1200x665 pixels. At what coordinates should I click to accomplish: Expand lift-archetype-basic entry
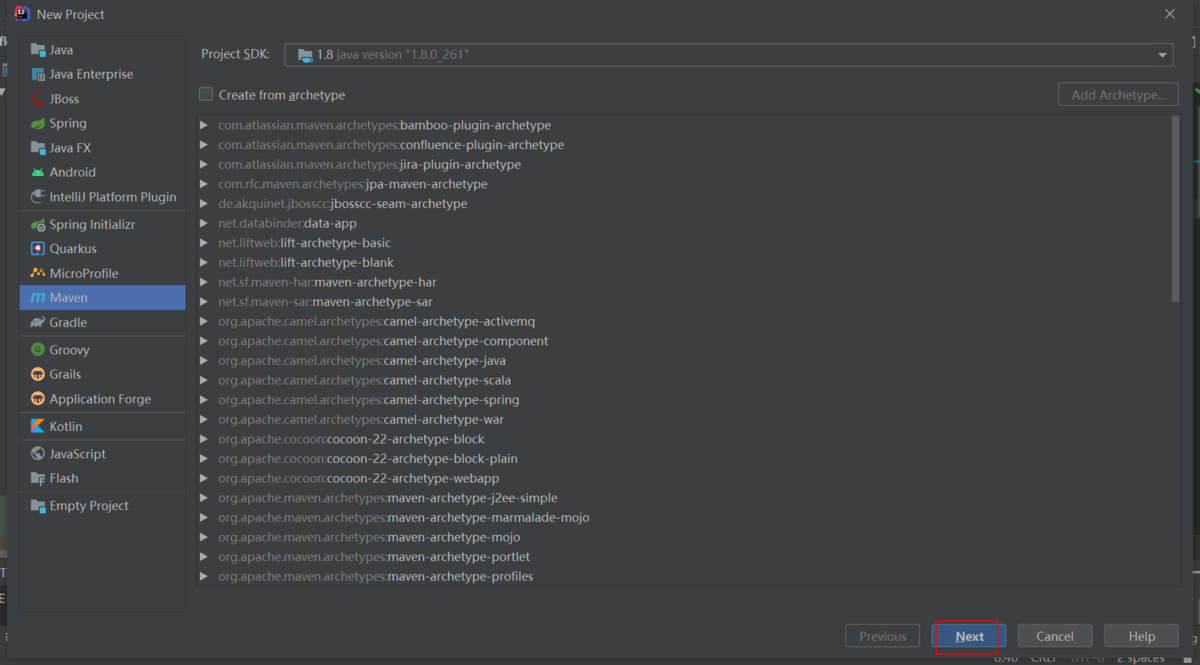coord(204,243)
